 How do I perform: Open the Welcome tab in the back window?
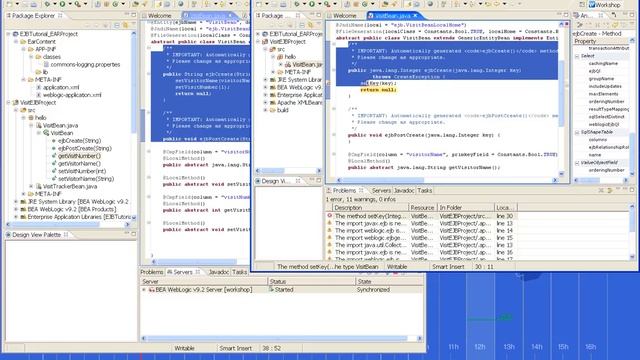point(160,16)
